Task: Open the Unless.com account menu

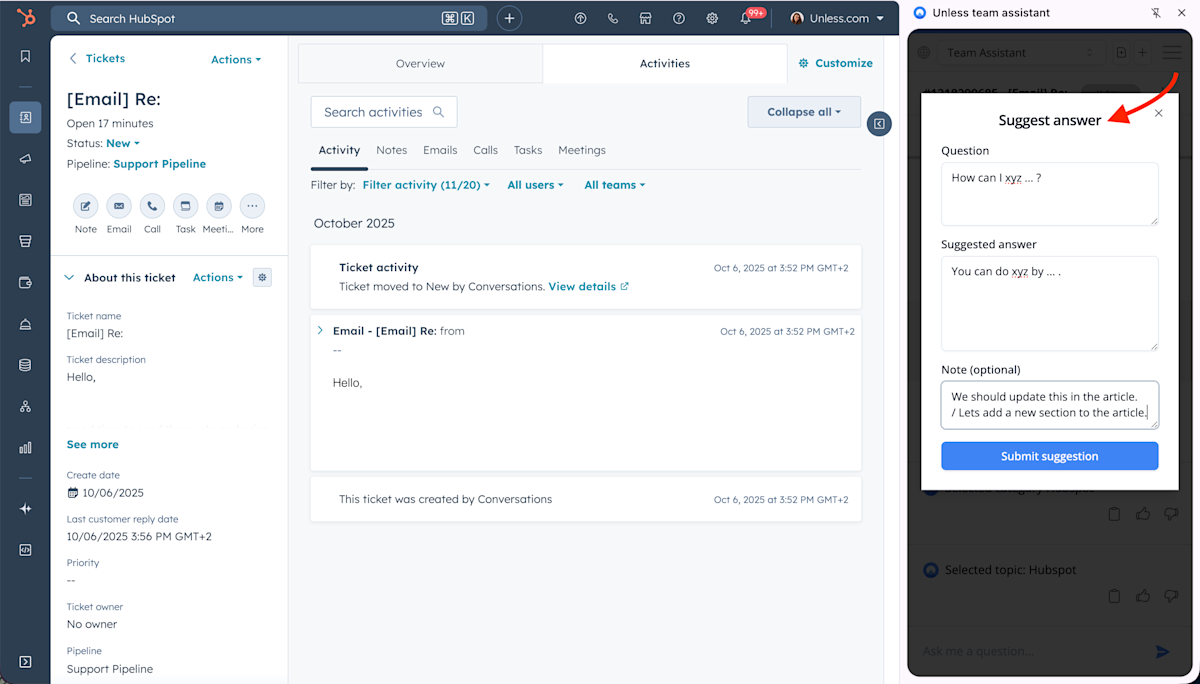Action: point(837,18)
